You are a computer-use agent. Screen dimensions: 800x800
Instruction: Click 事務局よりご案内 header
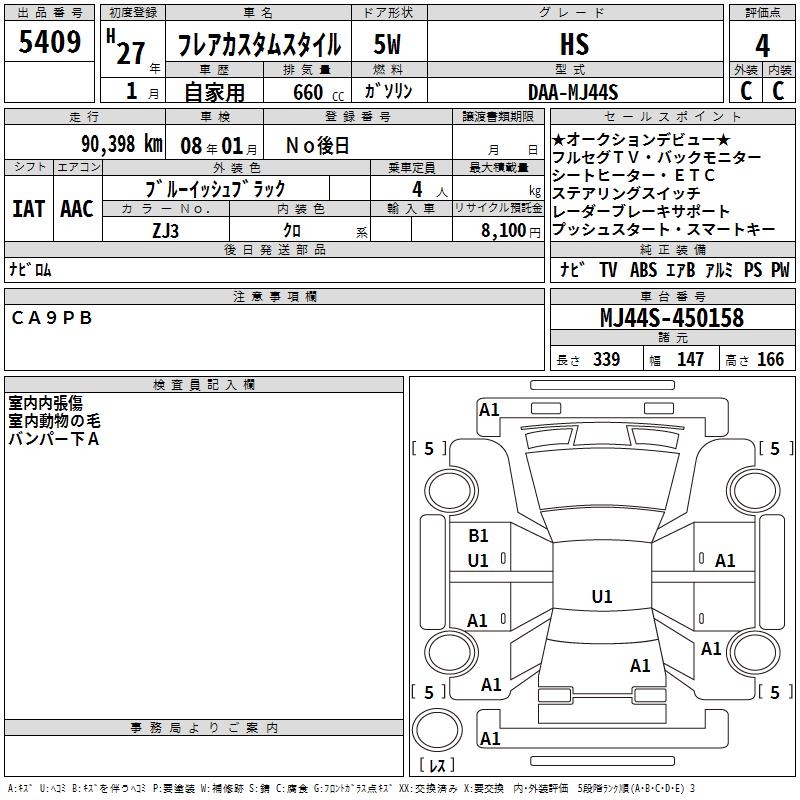(204, 728)
